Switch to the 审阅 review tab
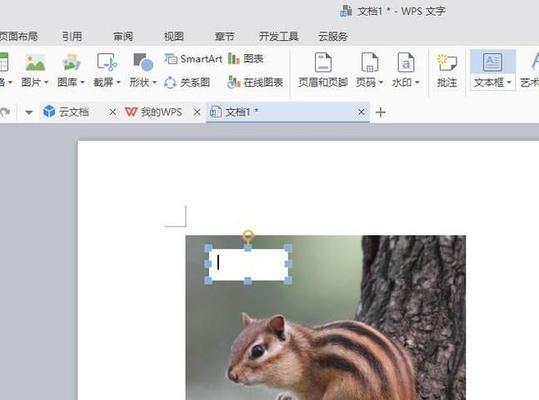The height and width of the screenshot is (400, 539). 123,36
